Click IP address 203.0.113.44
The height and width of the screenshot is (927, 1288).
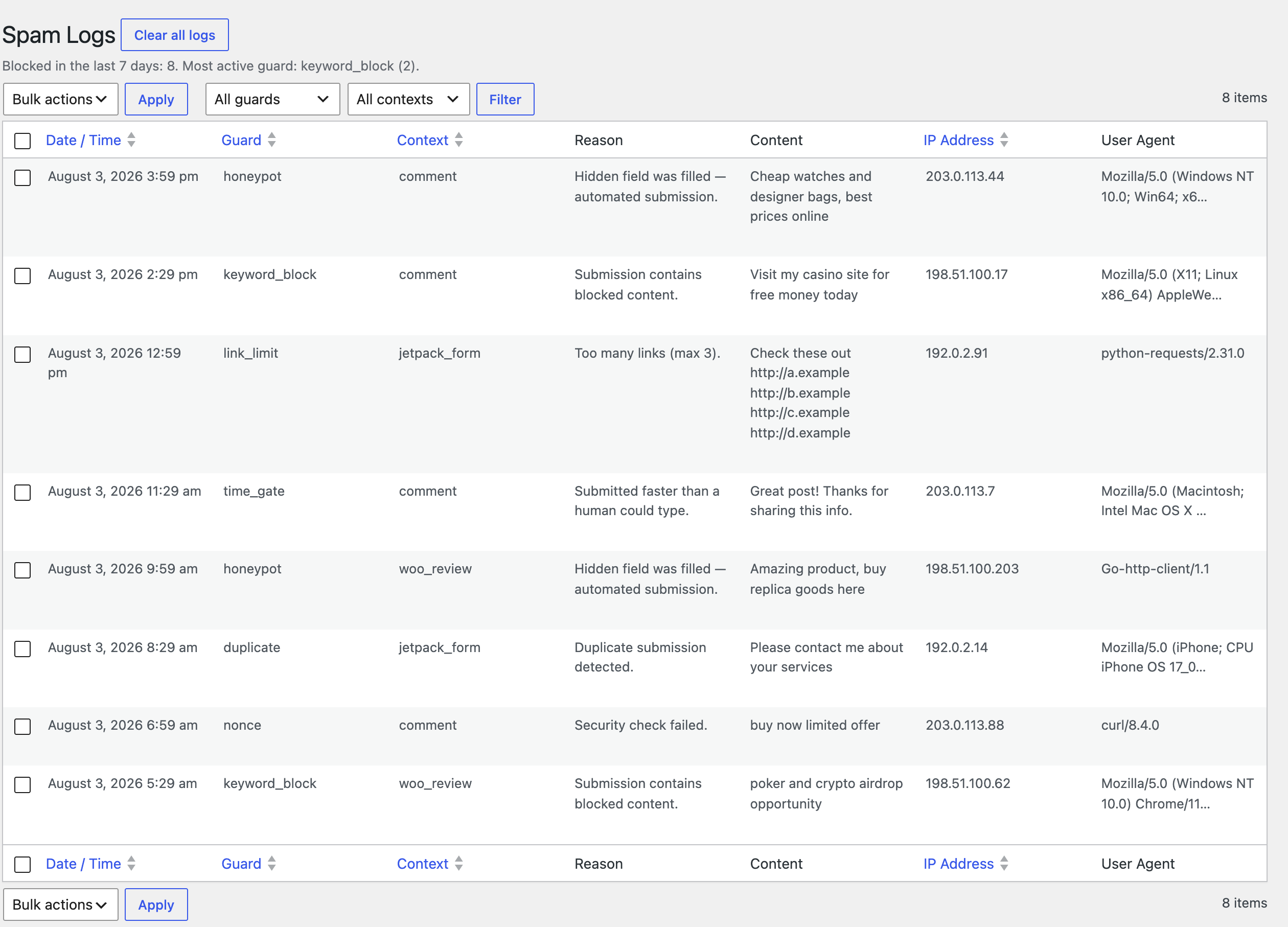pos(965,176)
